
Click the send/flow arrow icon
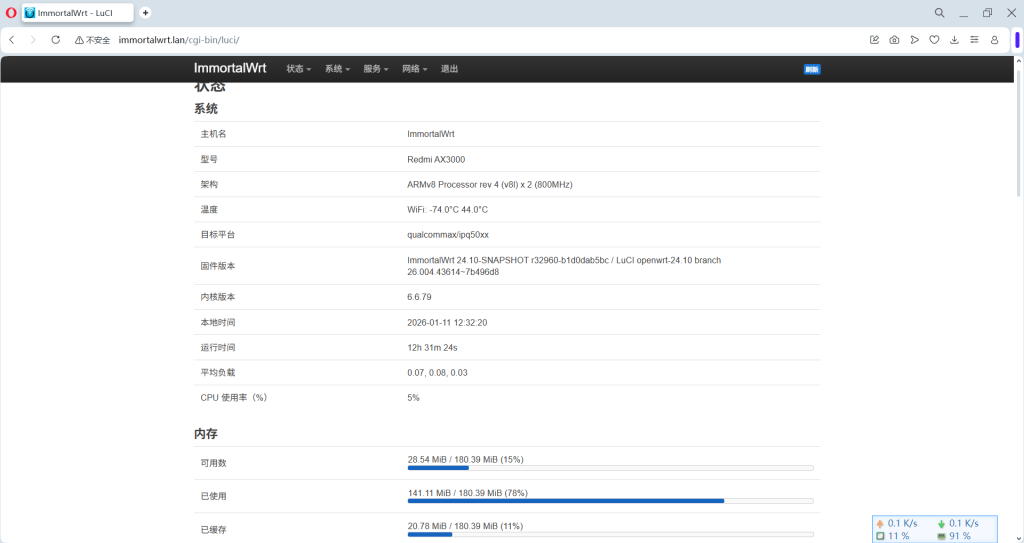[x=914, y=40]
